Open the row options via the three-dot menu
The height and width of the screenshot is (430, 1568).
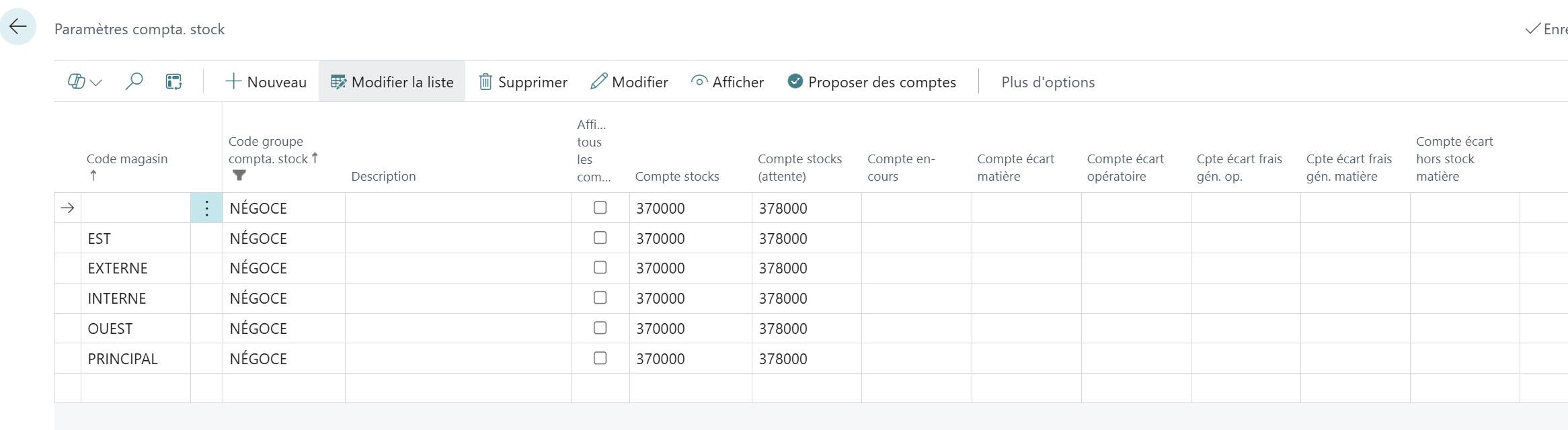pos(206,208)
